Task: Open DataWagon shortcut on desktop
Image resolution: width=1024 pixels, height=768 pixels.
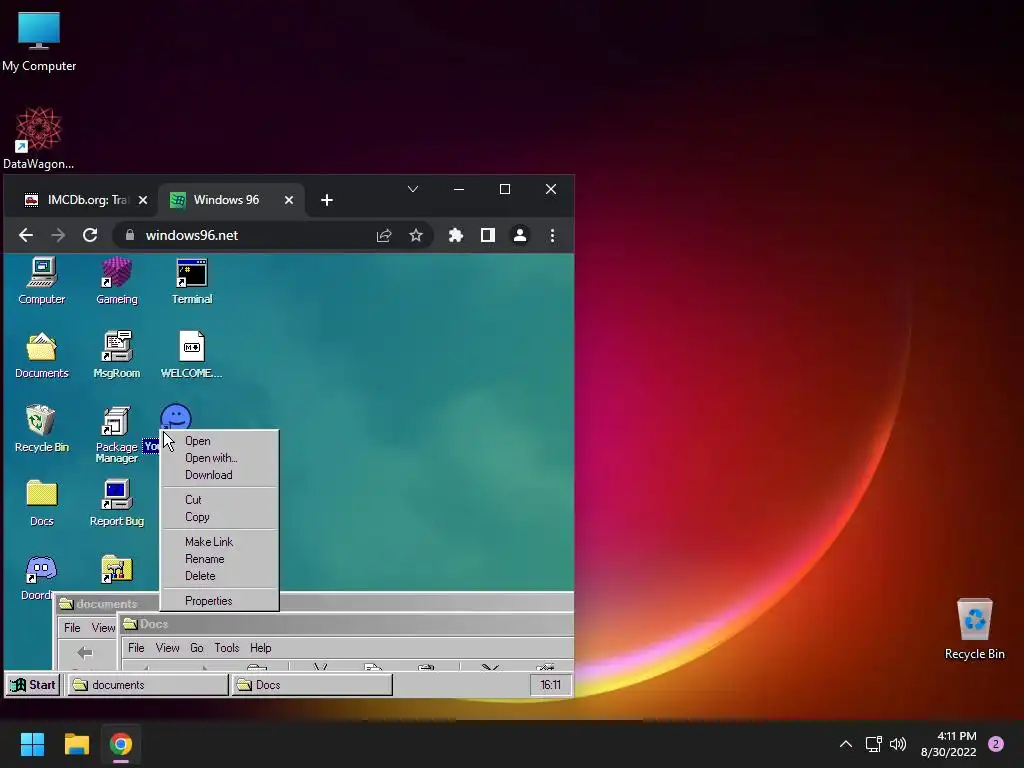Action: [39, 138]
